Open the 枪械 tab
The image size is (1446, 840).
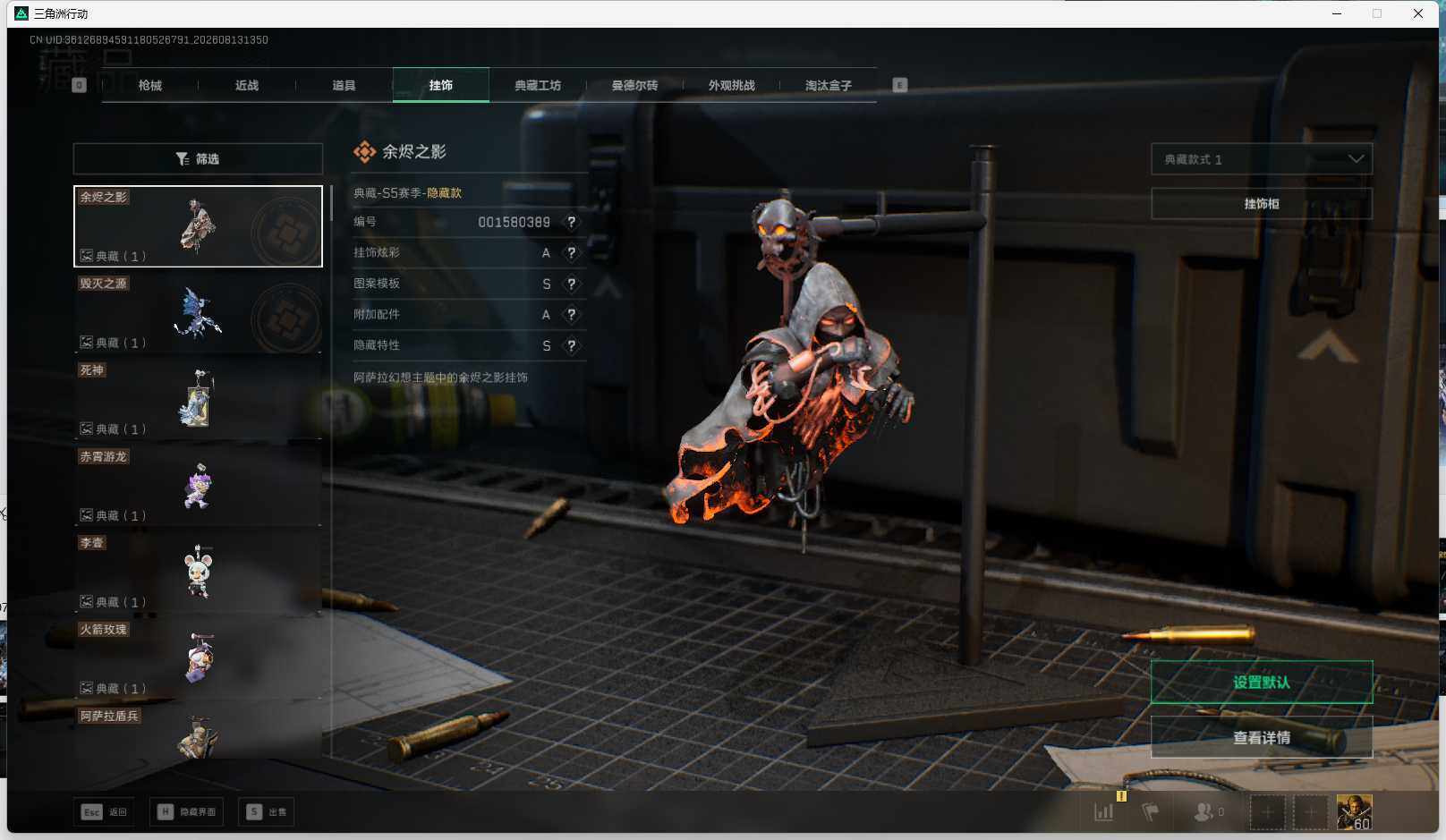(150, 85)
